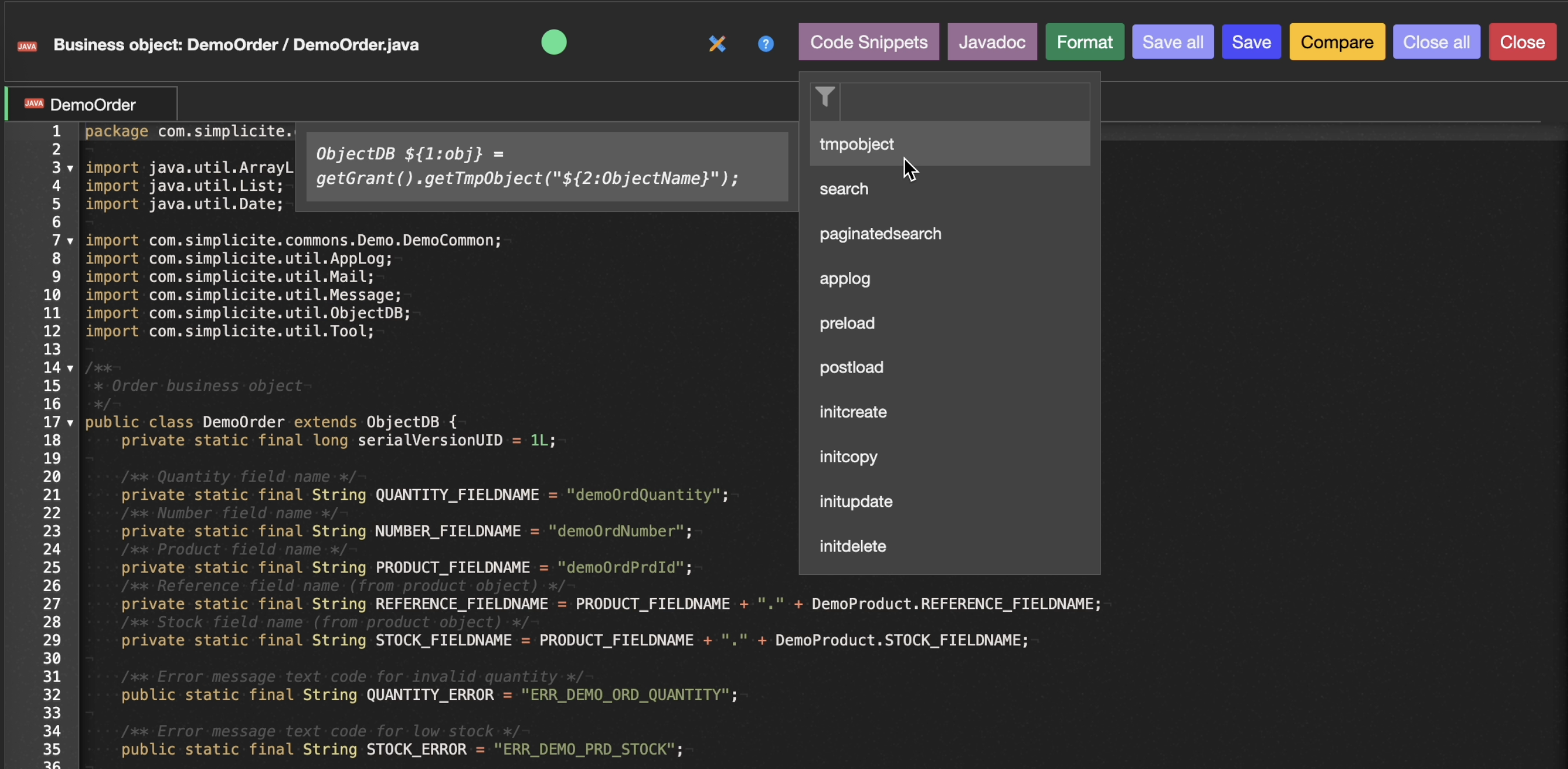Open the Javadoc button

click(992, 42)
